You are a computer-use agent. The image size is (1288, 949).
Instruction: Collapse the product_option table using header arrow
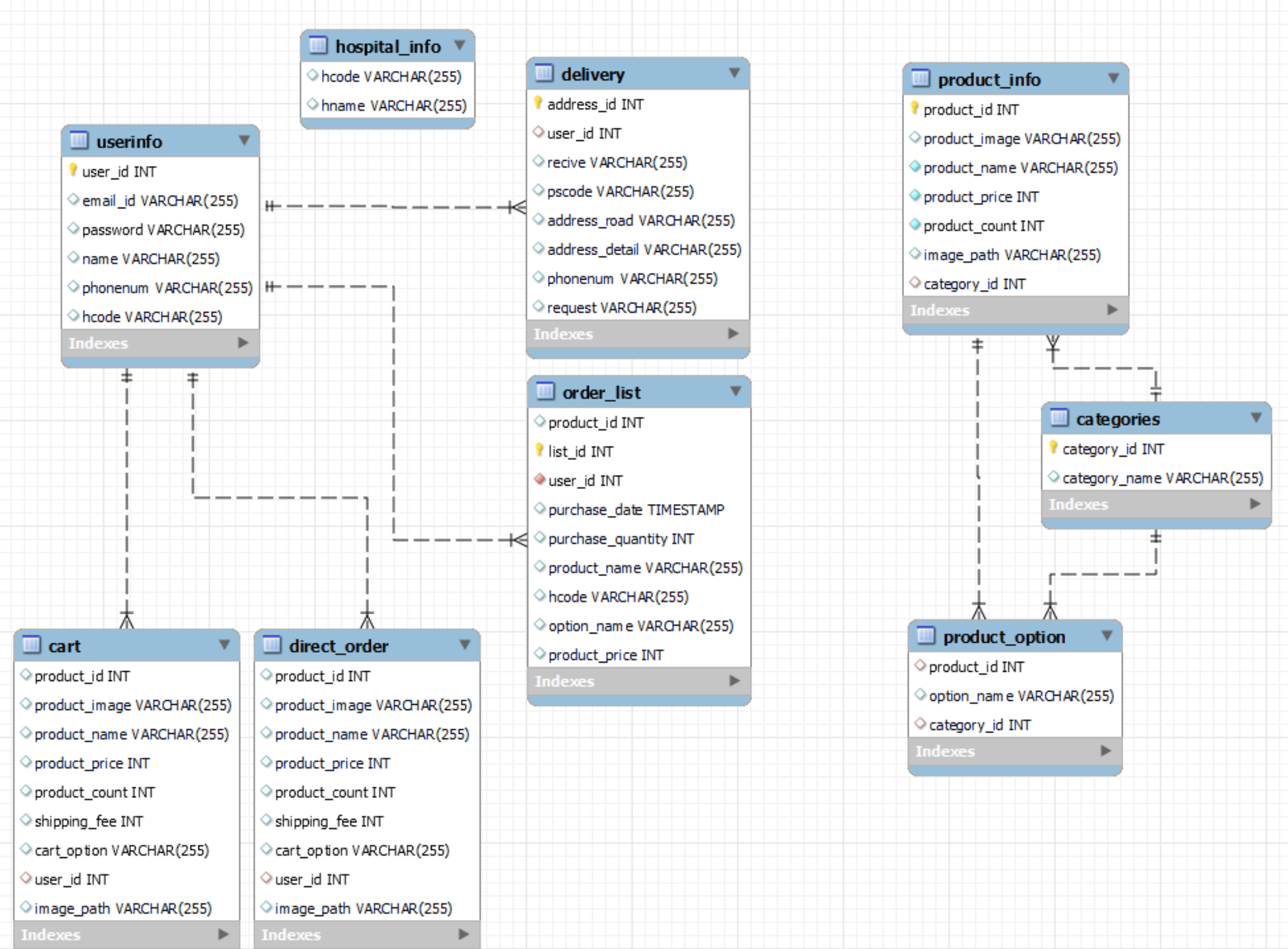pyautogui.click(x=1106, y=635)
